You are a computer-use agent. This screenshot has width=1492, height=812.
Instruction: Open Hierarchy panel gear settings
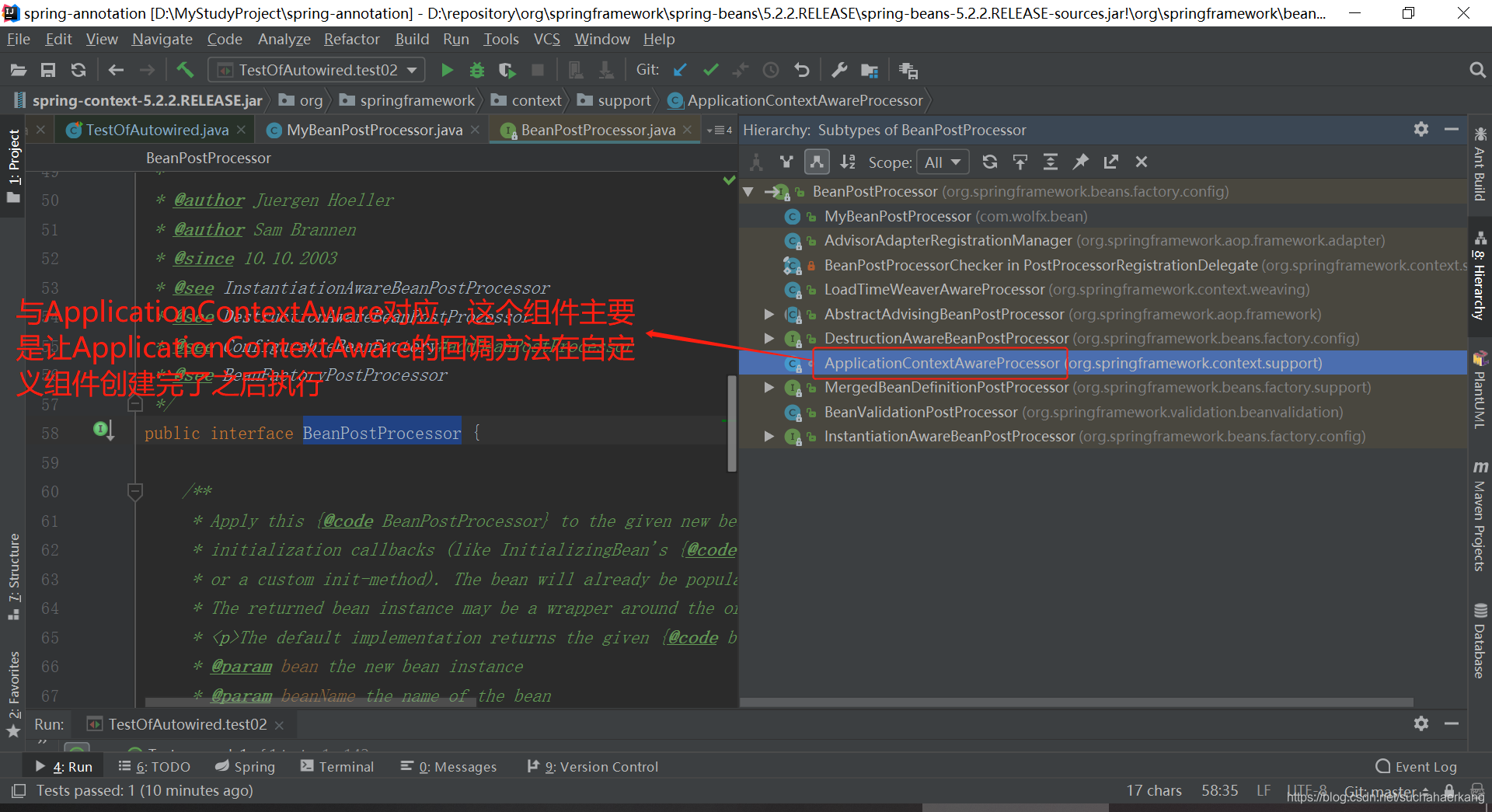click(1421, 130)
